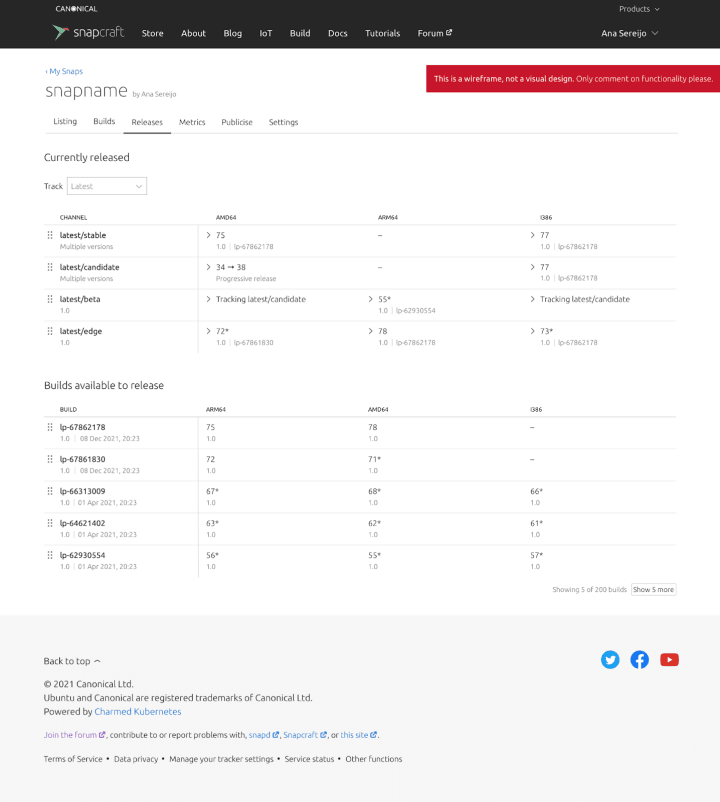This screenshot has width=720, height=802.
Task: Click the Canonical wordmark in header
Action: pyautogui.click(x=76, y=9)
